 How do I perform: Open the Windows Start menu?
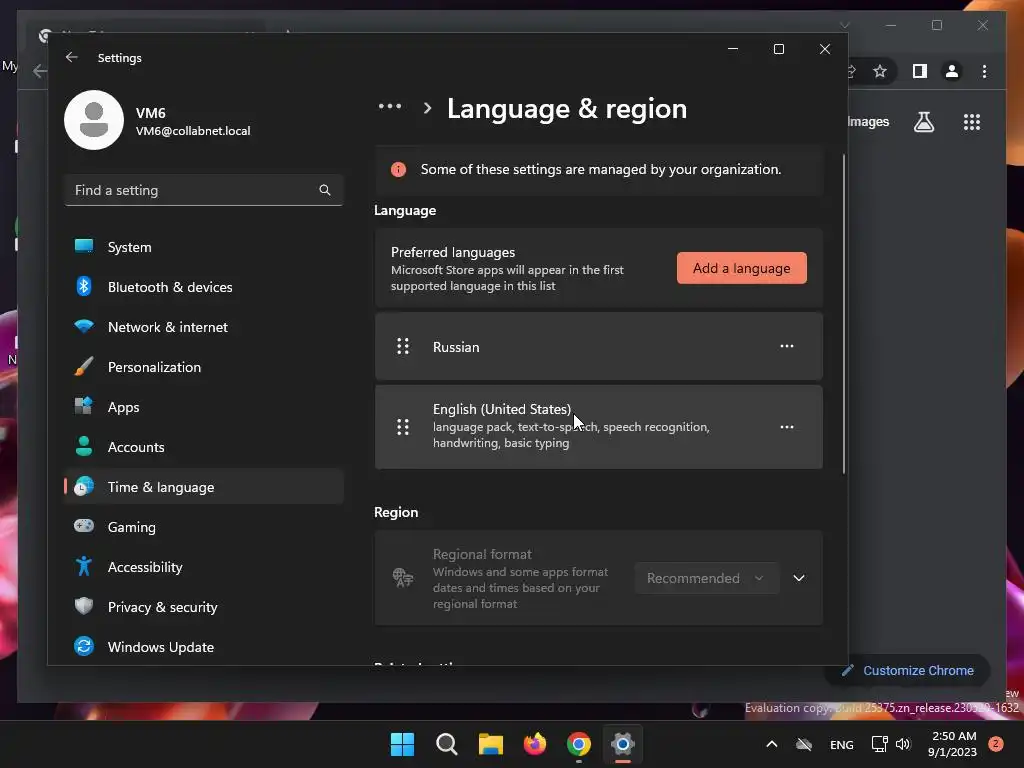(402, 744)
